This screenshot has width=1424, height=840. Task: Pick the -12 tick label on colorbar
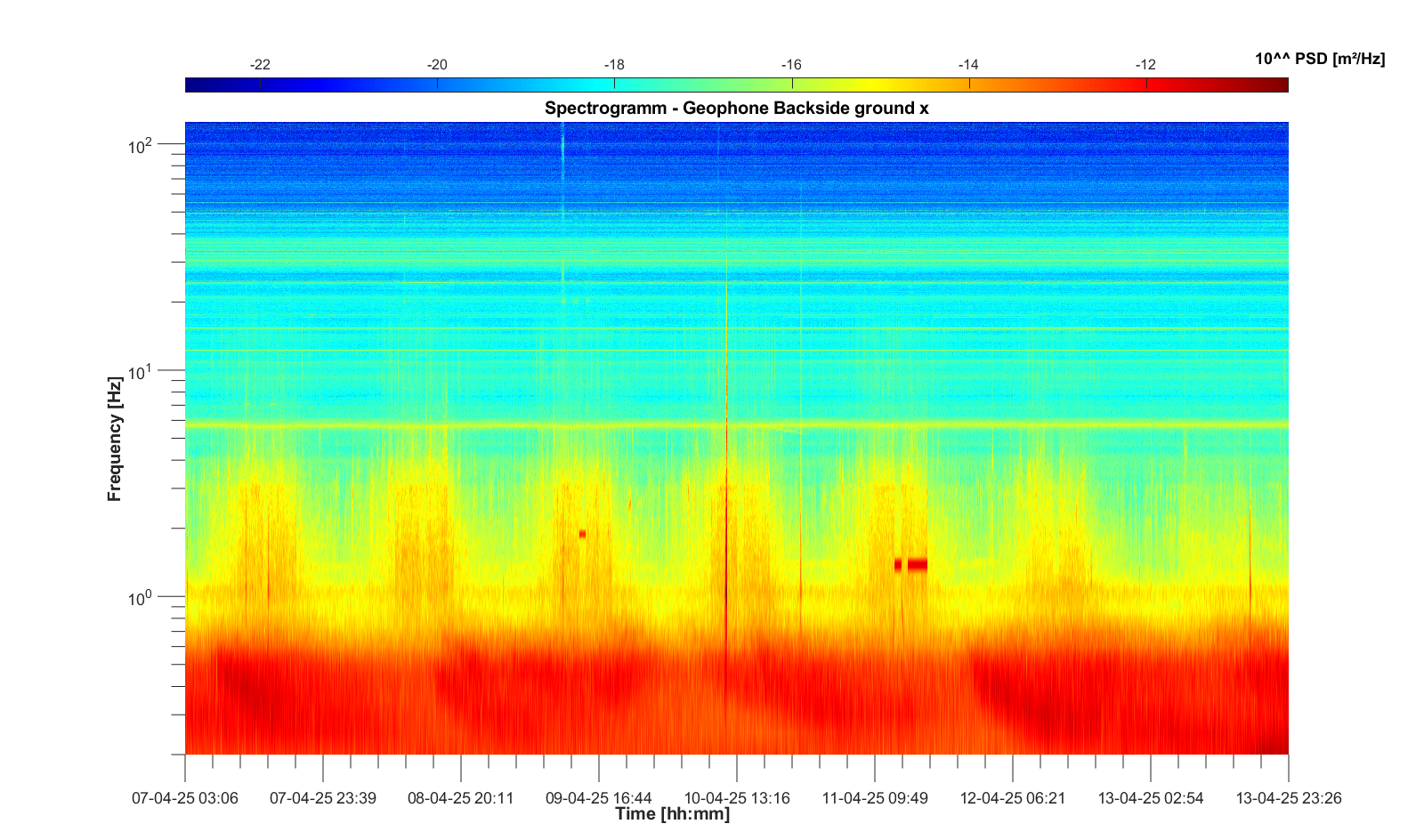1145,65
